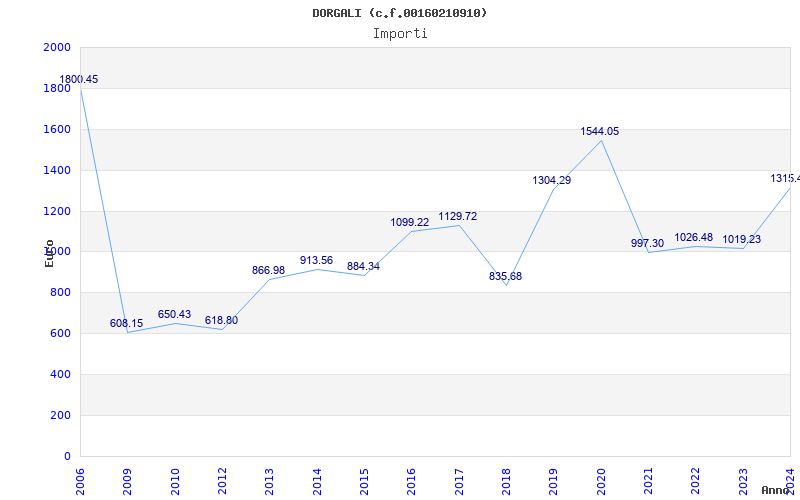Click the 2000 y-axis tick label

[57, 47]
